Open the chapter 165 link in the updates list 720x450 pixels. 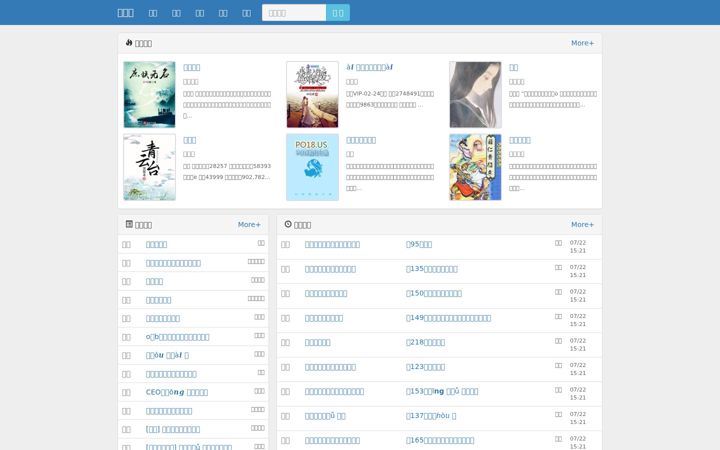pos(440,441)
